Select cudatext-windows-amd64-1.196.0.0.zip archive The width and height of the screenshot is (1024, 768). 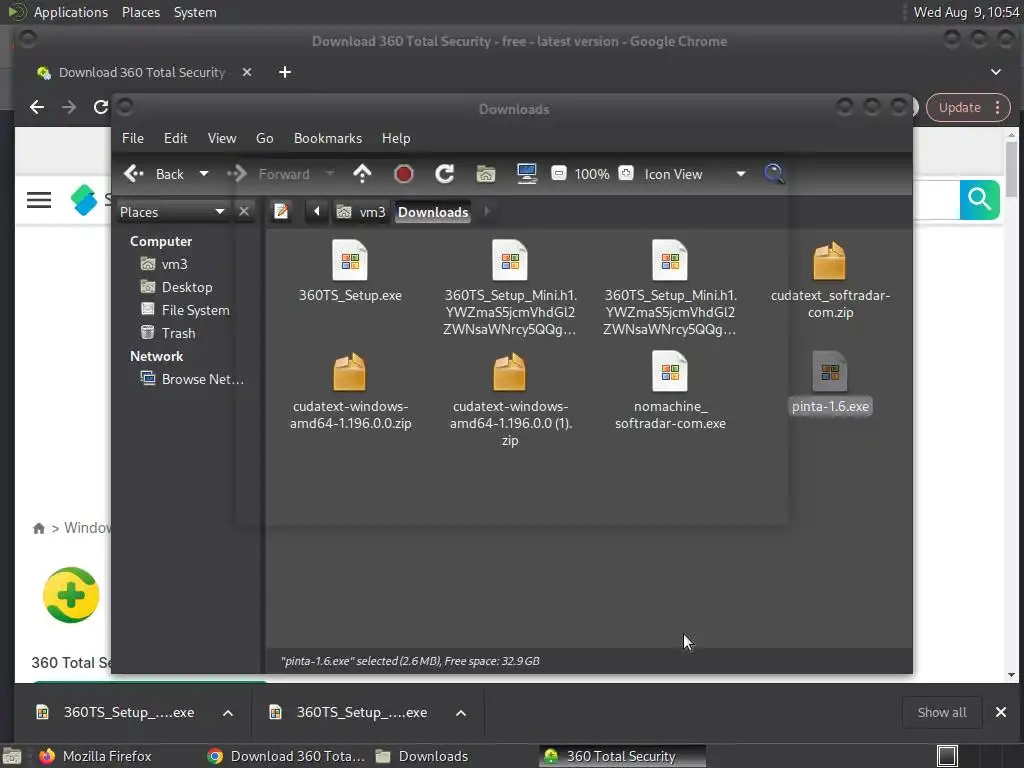click(350, 391)
